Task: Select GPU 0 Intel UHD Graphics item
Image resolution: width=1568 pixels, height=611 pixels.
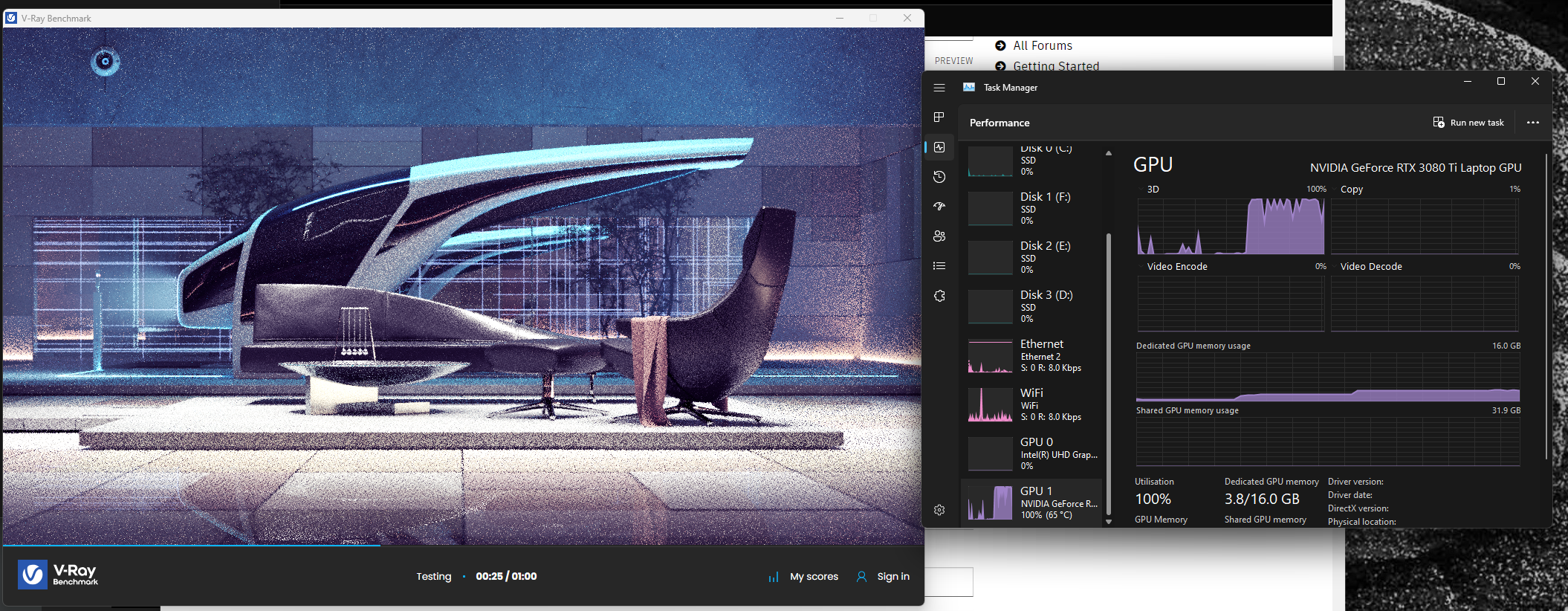Action: click(1031, 453)
